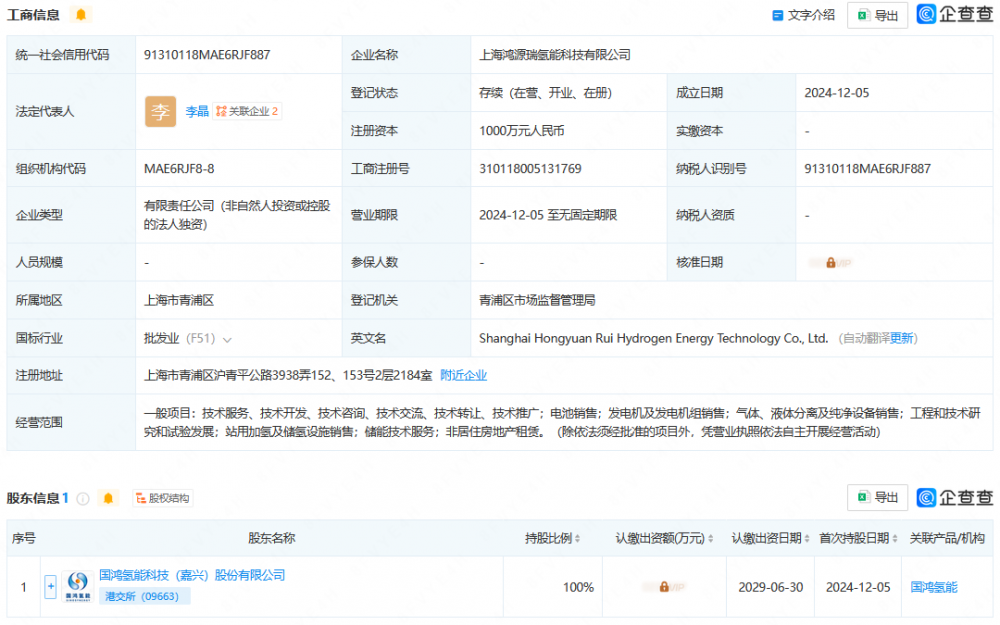This screenshot has height=625, width=1000.
Task: Click the 工商信息 section heading
Action: click(33, 15)
